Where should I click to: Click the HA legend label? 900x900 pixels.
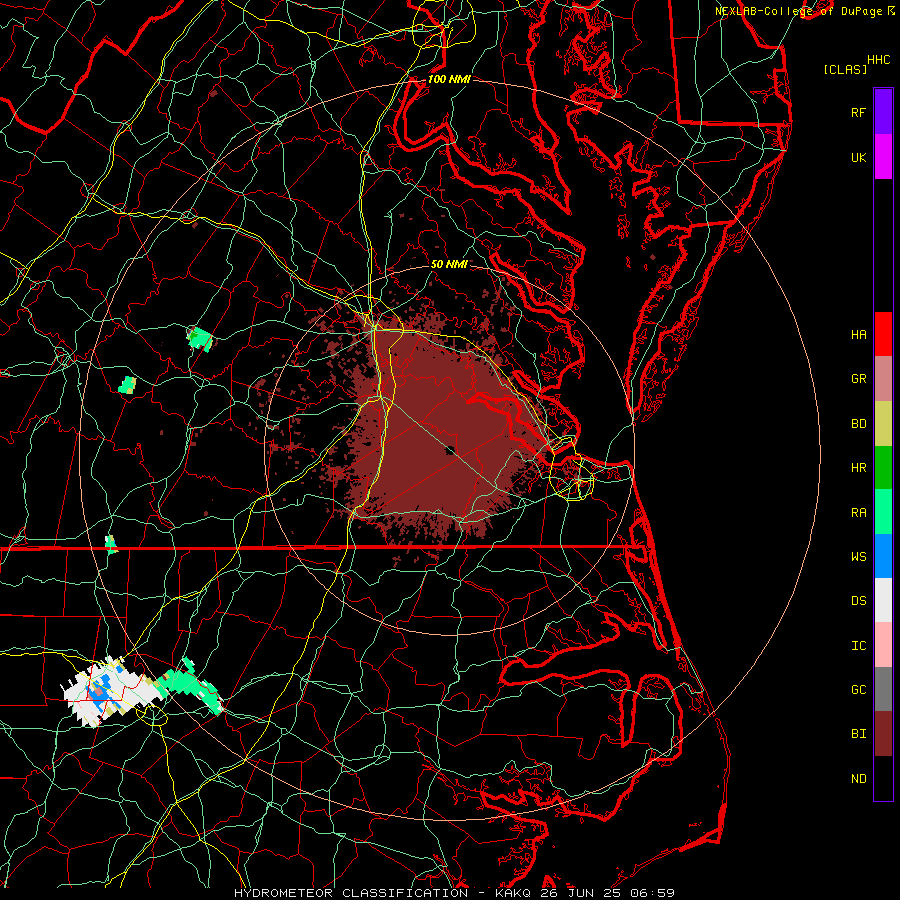pyautogui.click(x=858, y=335)
